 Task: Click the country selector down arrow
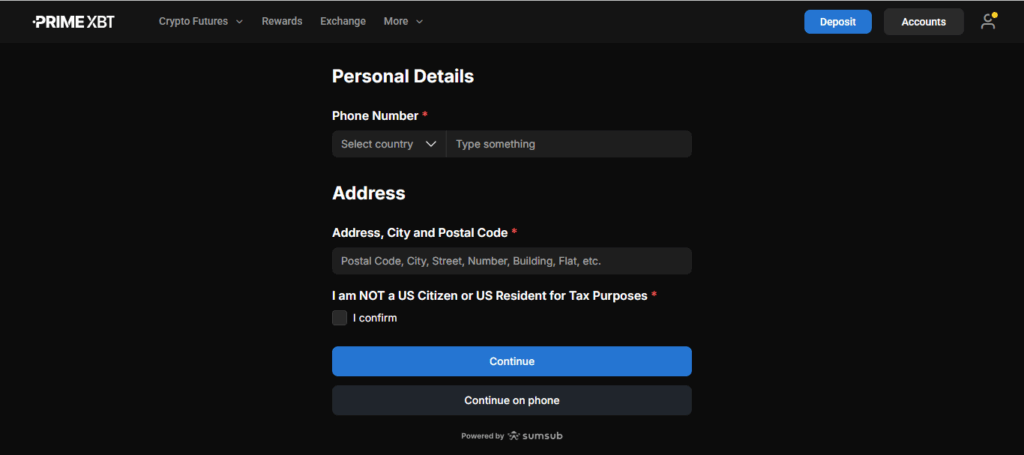(x=431, y=144)
